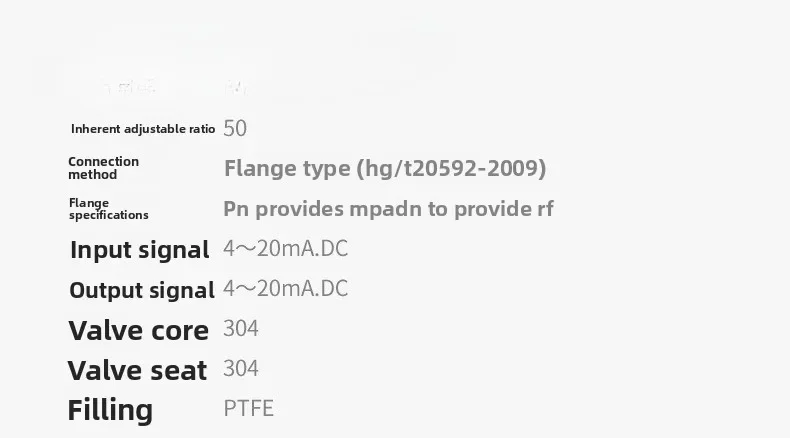
Task: Click "Pn" at start of flange specifications value
Action: click(236, 209)
